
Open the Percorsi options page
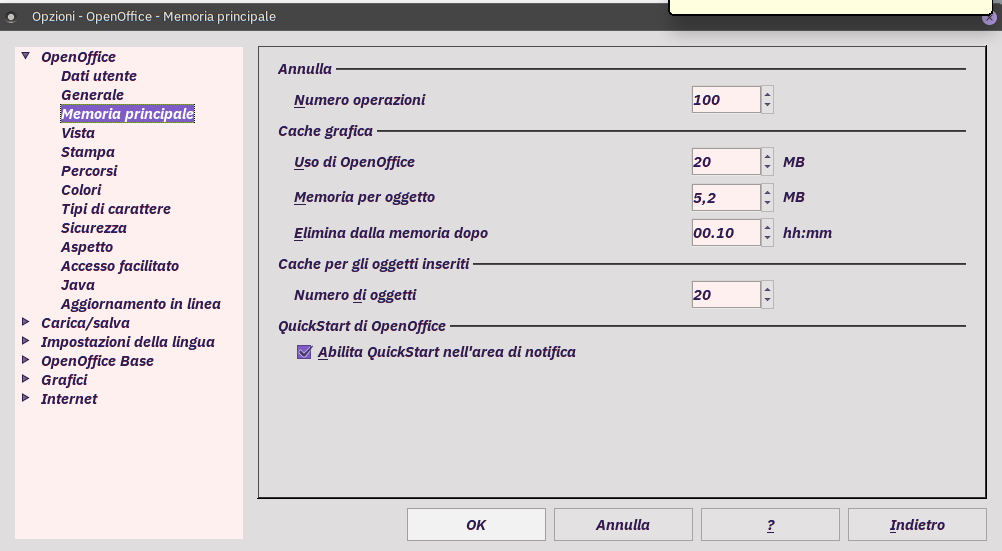pyautogui.click(x=89, y=171)
